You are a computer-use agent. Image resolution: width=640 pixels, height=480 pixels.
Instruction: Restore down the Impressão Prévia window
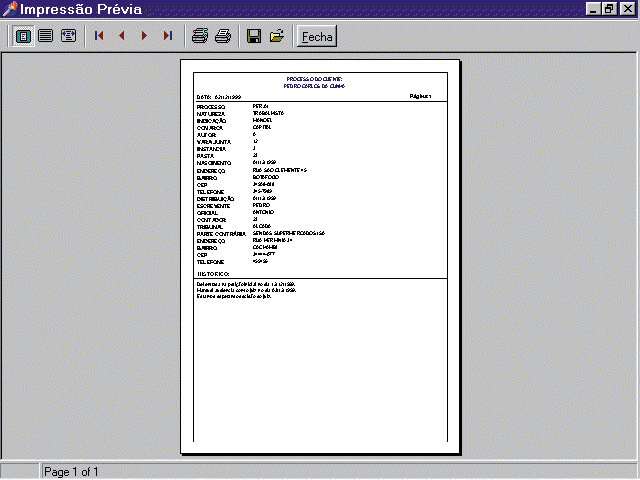click(610, 9)
